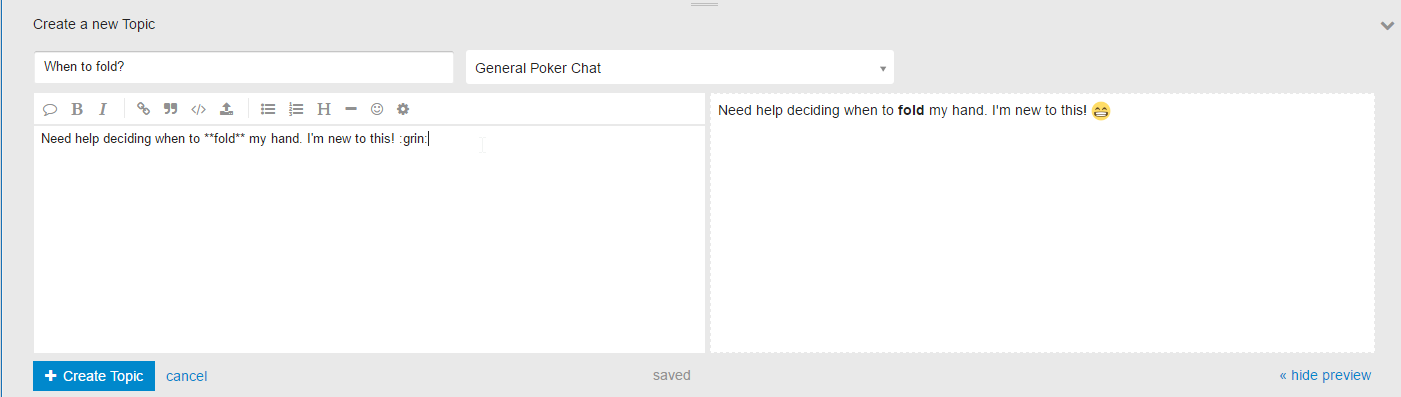Insert a hyperlink using the link icon
The height and width of the screenshot is (397, 1401).
(143, 109)
